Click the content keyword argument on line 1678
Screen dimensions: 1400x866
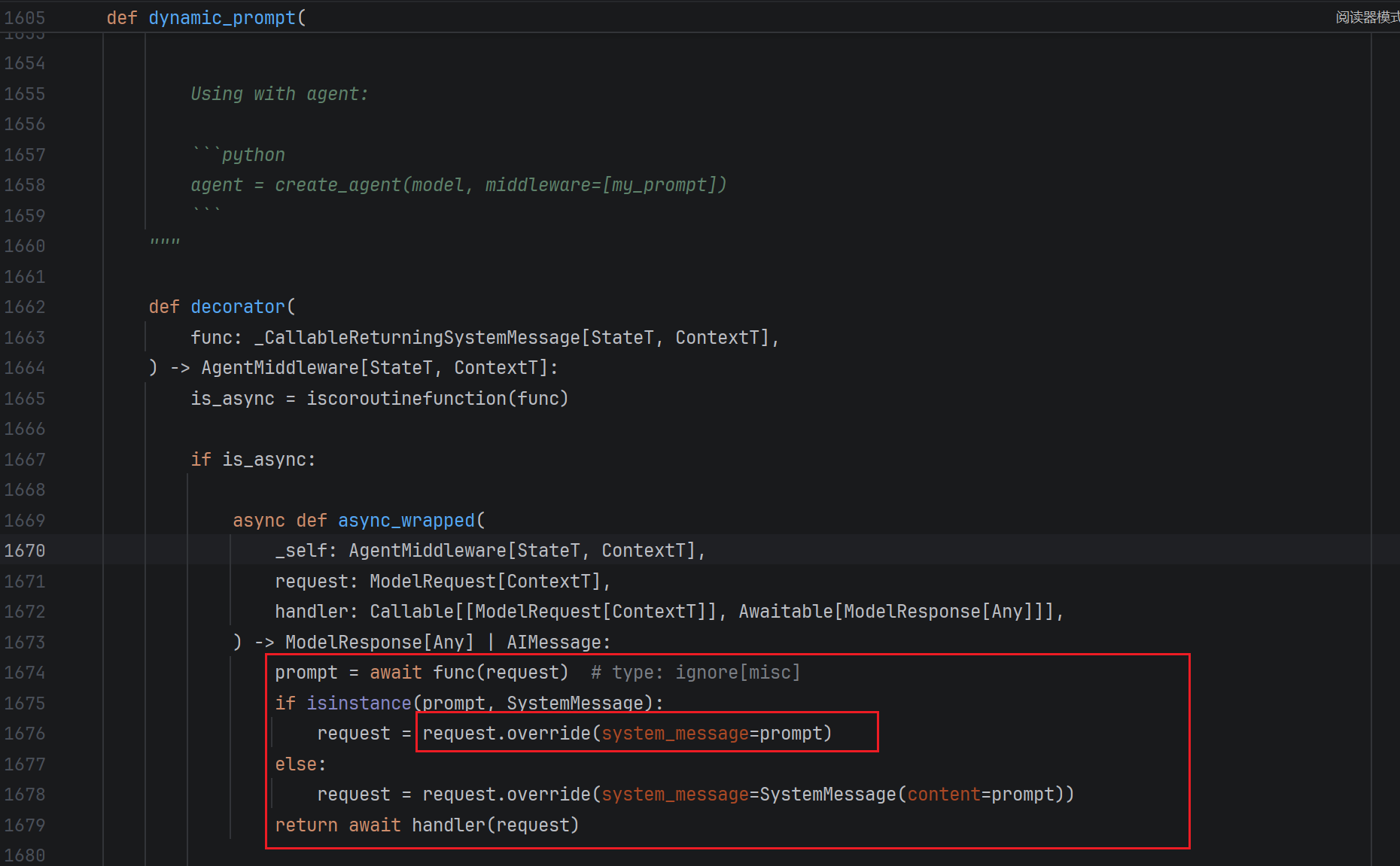944,795
